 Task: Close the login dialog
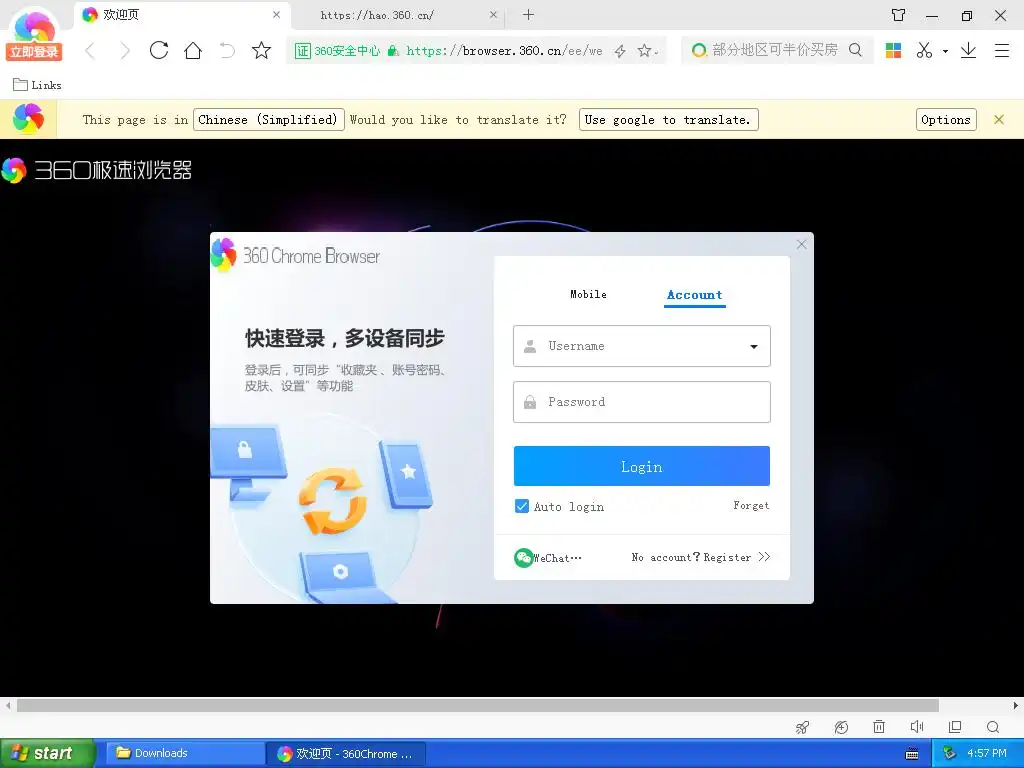[801, 244]
